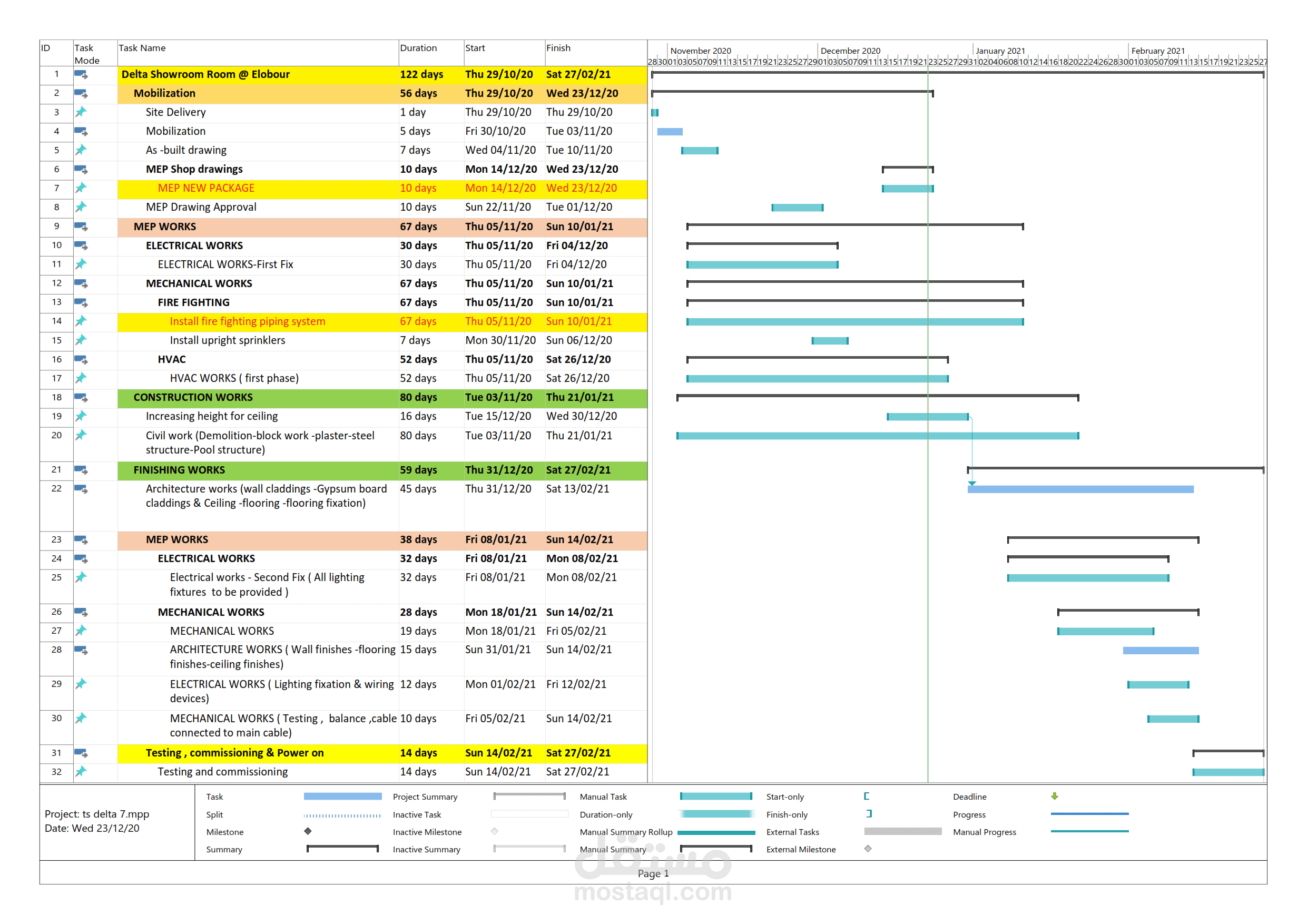Viewport: 1307px width, 924px height.
Task: Select the 'Install upright sprinklers' task name
Action: click(x=227, y=340)
